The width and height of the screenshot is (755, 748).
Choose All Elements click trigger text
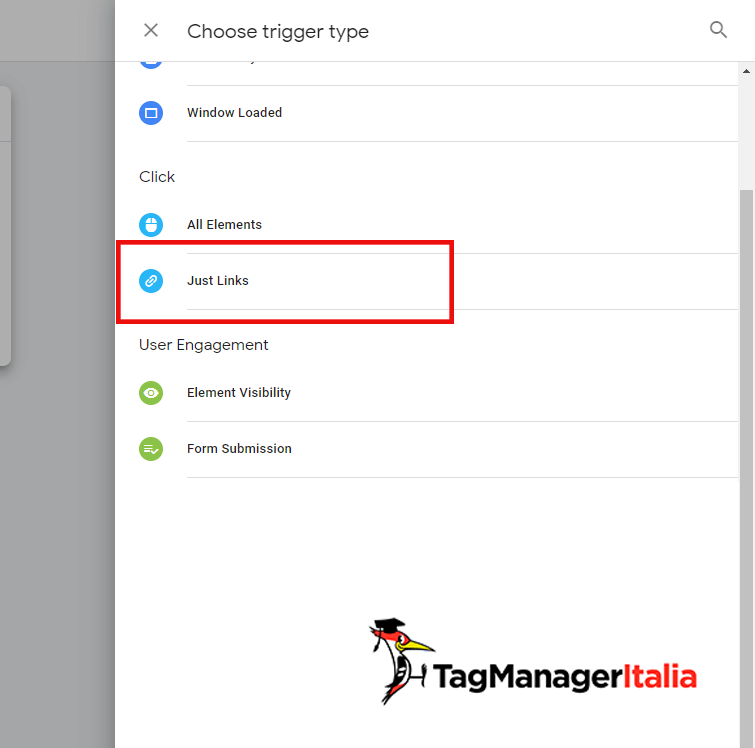click(x=224, y=224)
